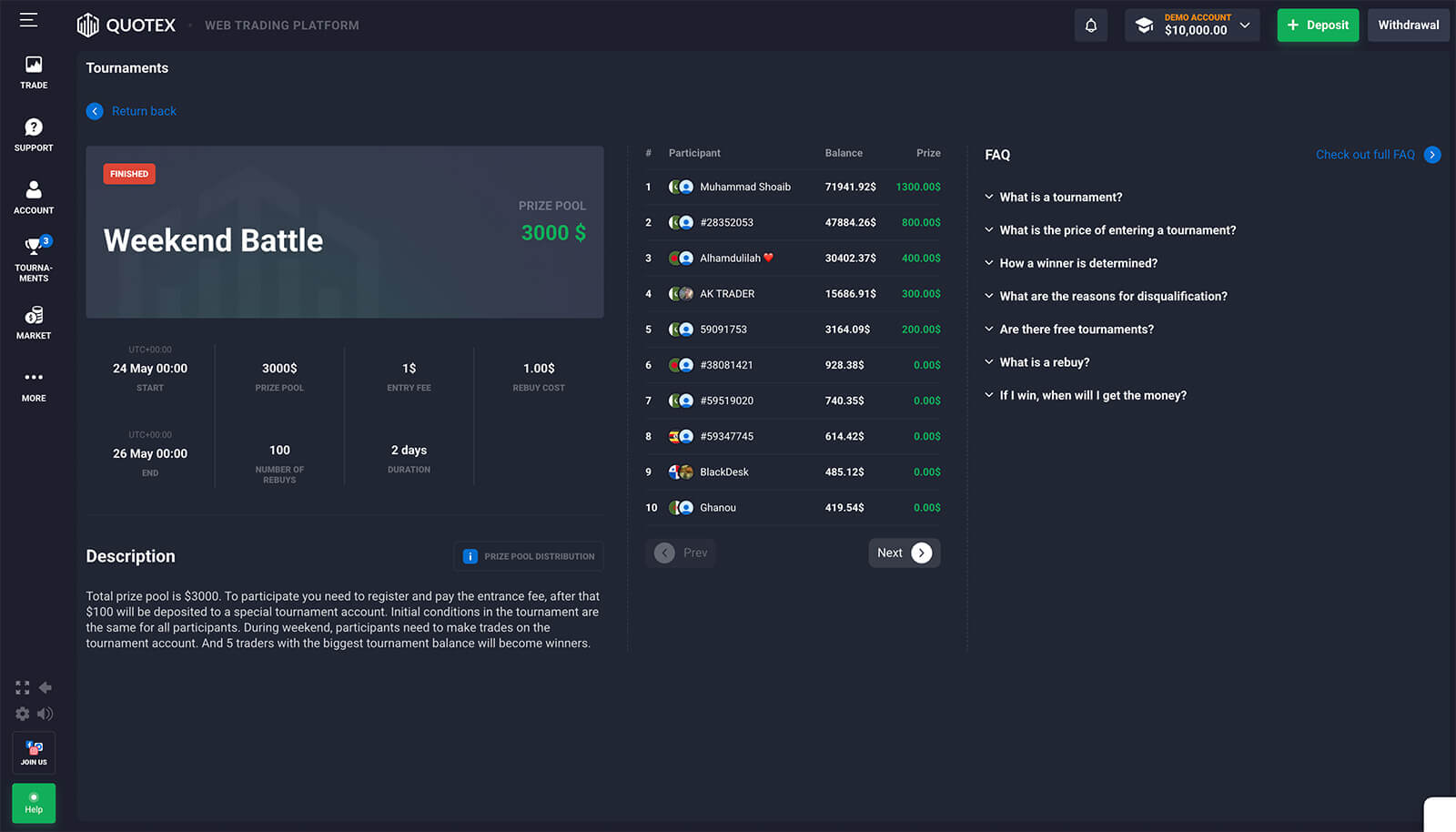Open the More menu in sidebar
1456x832 pixels.
(34, 385)
